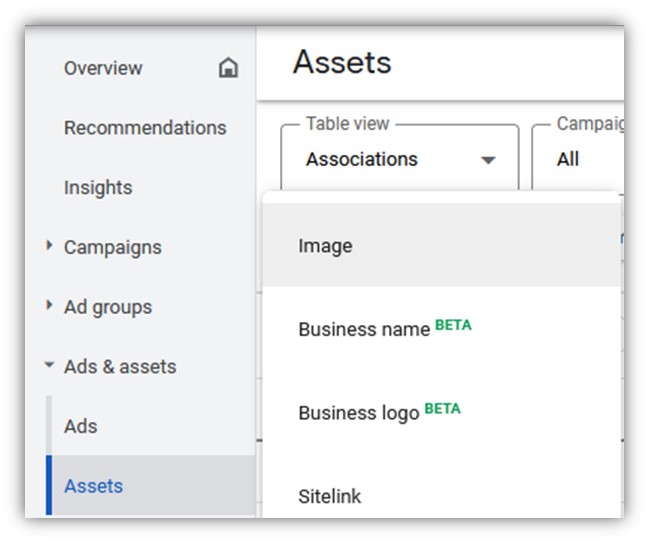
Task: Select the Campaigns navigation label
Action: 112,247
